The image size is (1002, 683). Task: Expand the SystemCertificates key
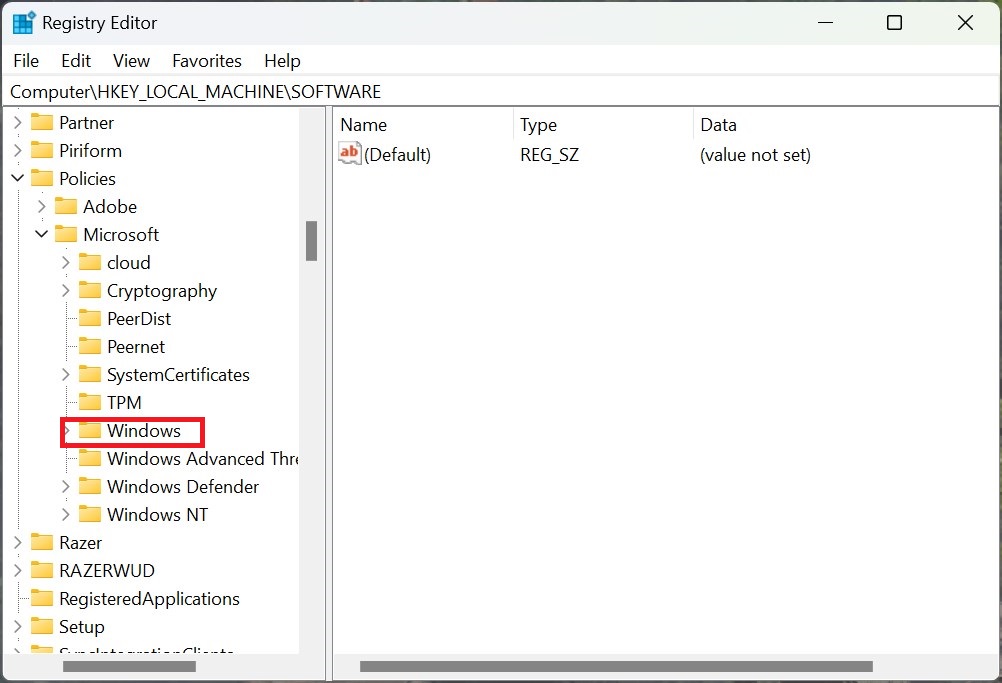(66, 374)
